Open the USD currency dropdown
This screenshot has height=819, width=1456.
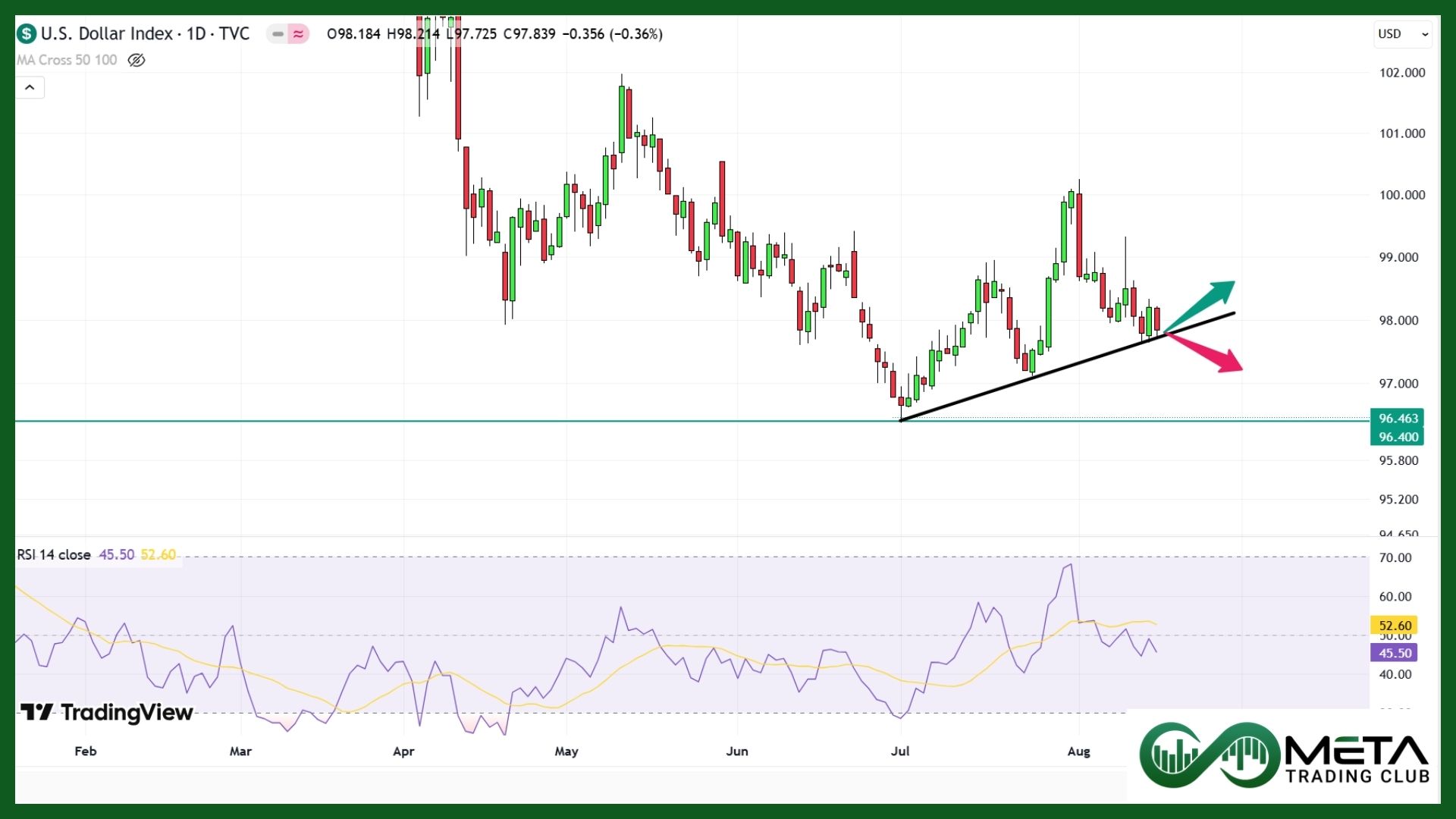[x=1402, y=34]
